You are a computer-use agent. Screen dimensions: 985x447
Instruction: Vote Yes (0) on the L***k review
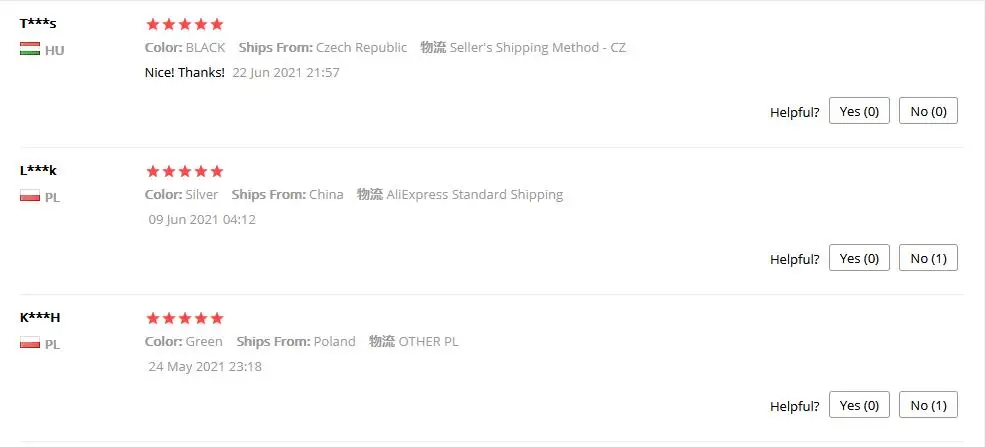pos(859,258)
